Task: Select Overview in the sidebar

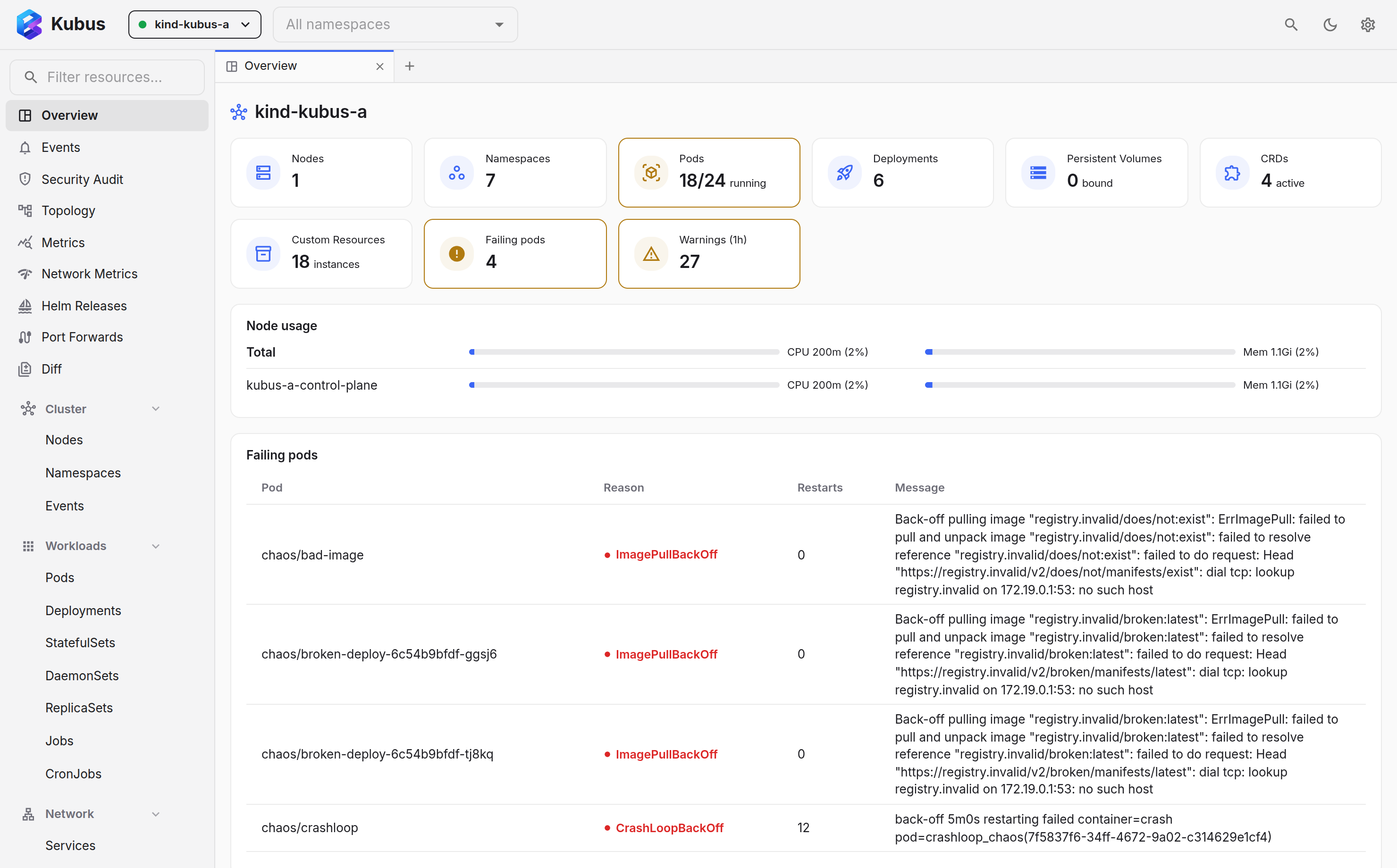Action: (x=108, y=116)
